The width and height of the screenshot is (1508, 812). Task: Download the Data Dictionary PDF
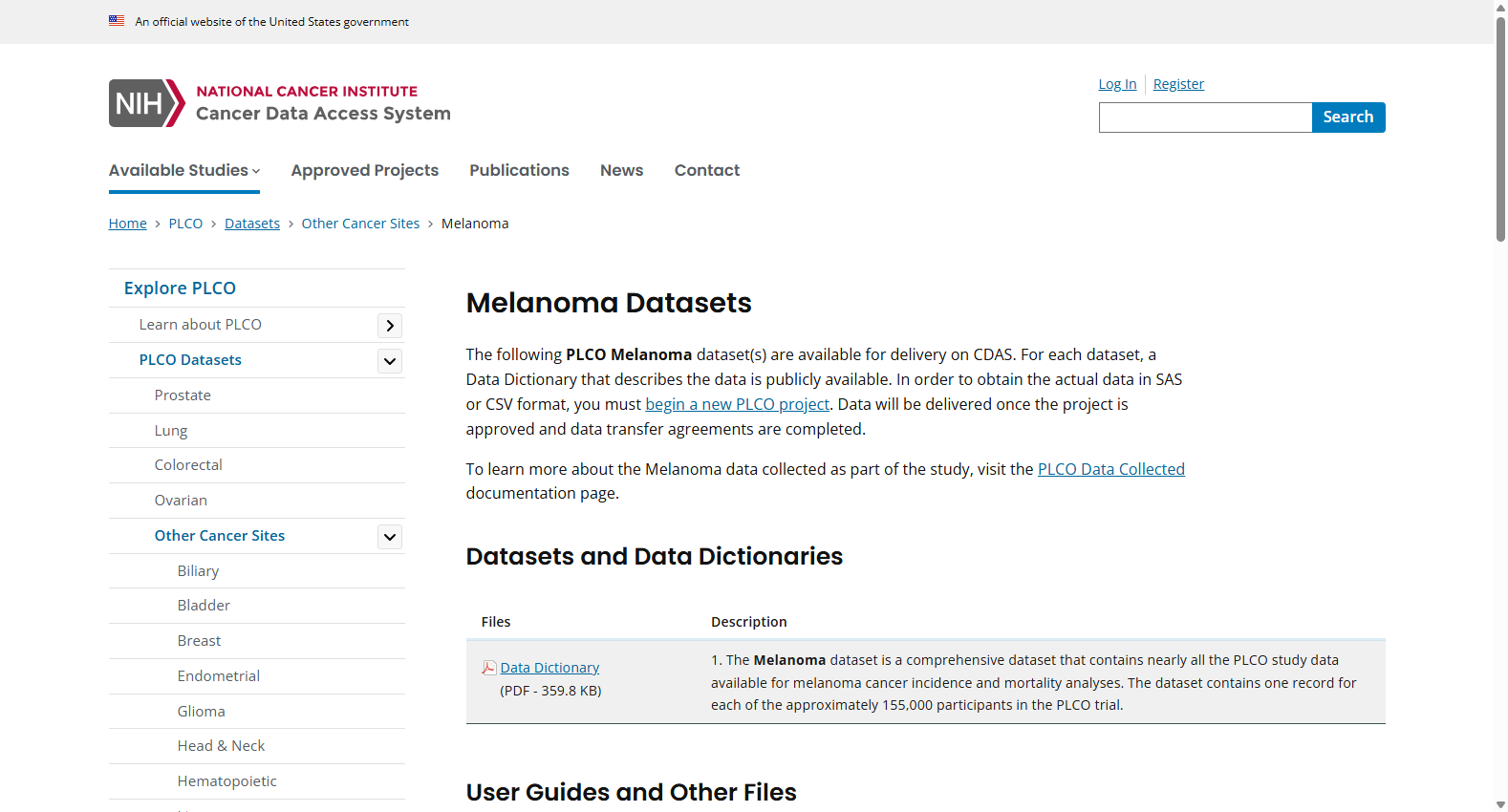(x=549, y=668)
